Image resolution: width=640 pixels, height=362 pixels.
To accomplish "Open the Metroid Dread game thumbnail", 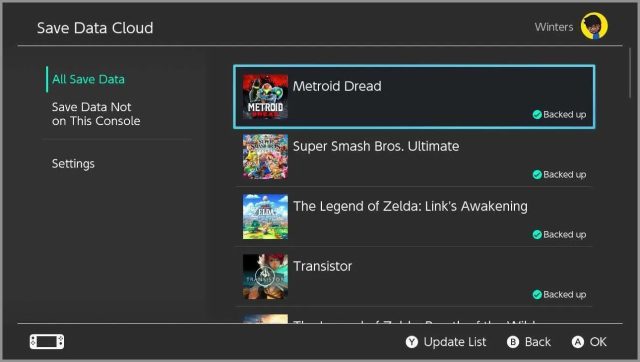I will [x=265, y=97].
